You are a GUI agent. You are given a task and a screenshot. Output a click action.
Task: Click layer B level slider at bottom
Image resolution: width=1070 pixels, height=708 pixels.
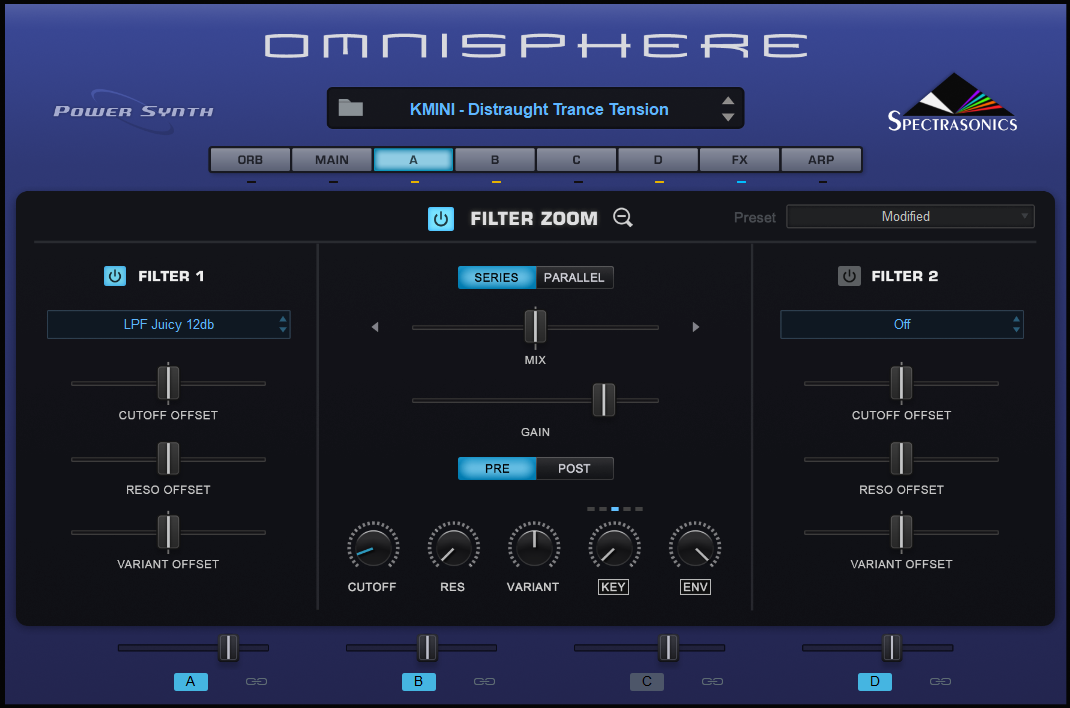pos(427,647)
